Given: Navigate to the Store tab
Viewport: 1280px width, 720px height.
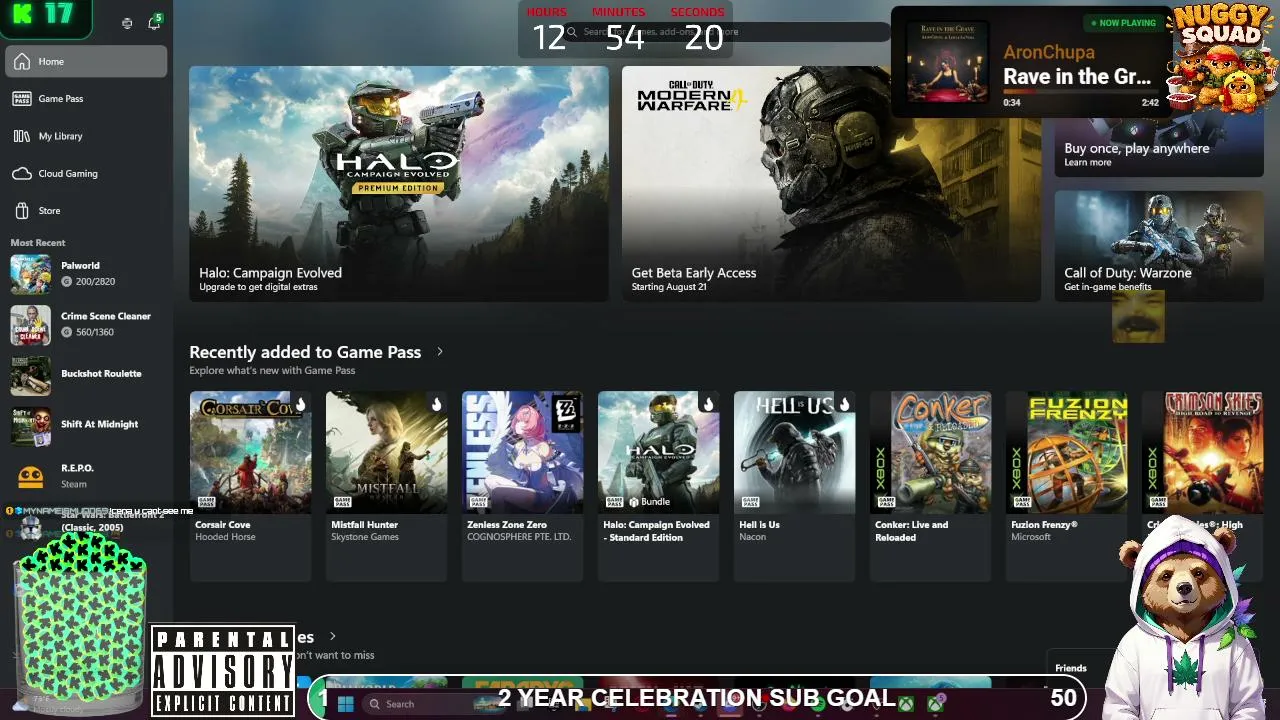Looking at the screenshot, I should pyautogui.click(x=86, y=211).
